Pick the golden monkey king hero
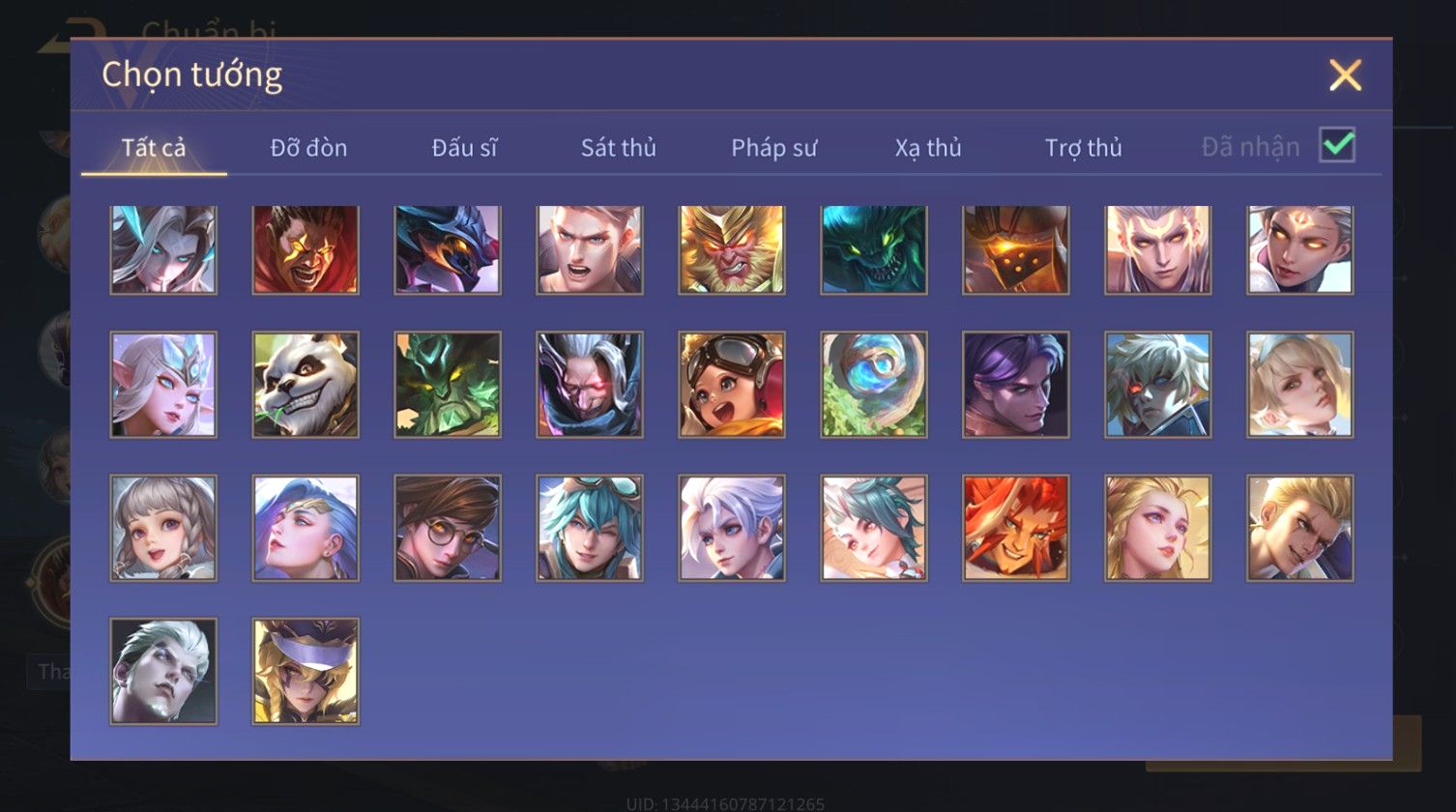Screen dimensions: 1456x812 pos(732,249)
